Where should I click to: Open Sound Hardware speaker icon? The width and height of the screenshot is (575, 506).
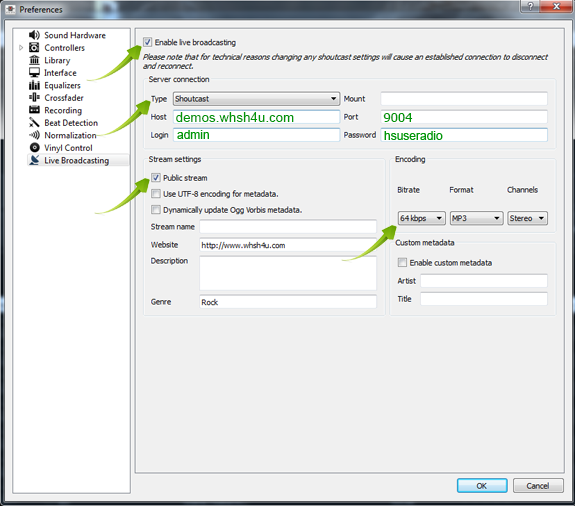click(34, 35)
